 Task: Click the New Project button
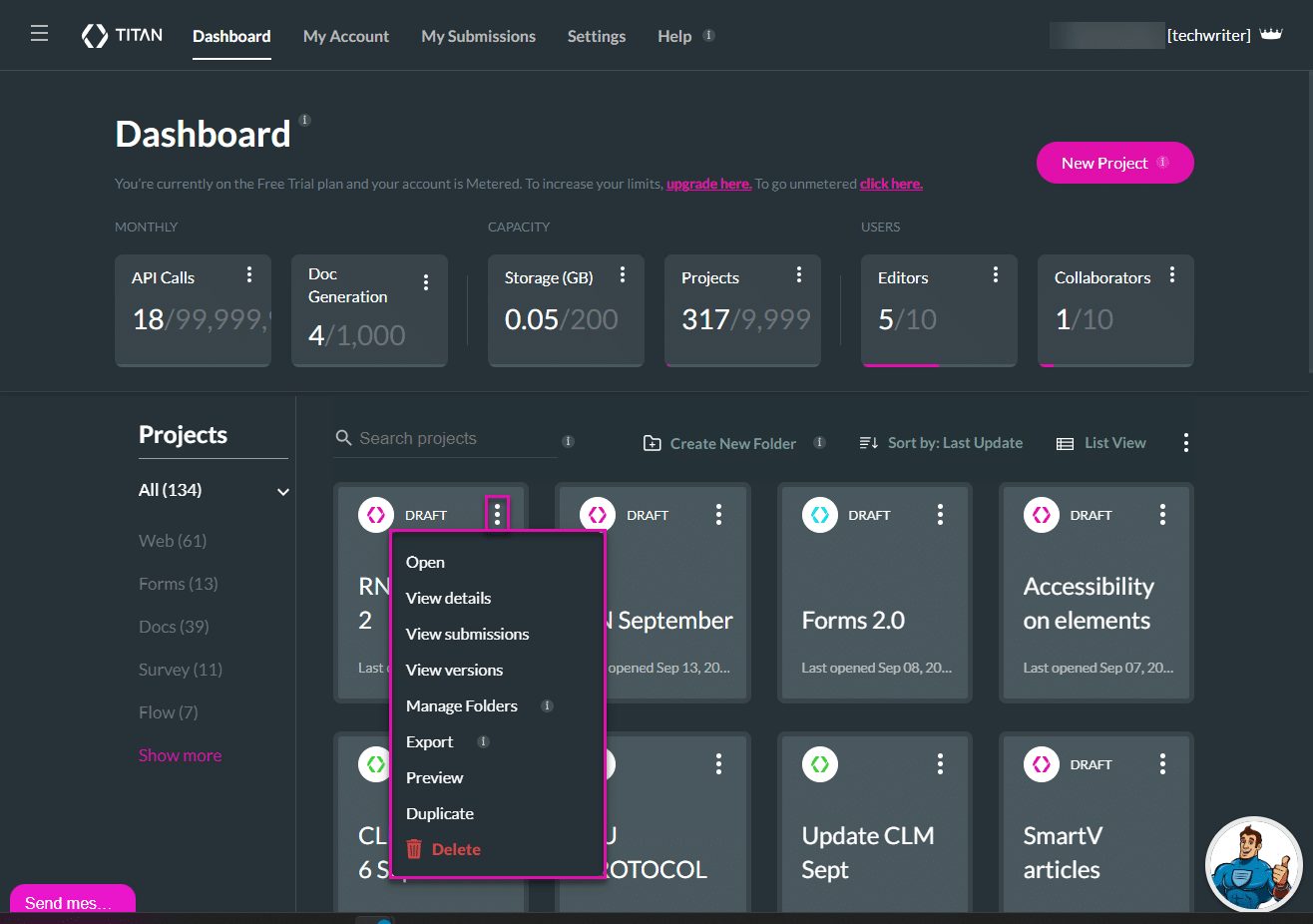tap(1113, 163)
